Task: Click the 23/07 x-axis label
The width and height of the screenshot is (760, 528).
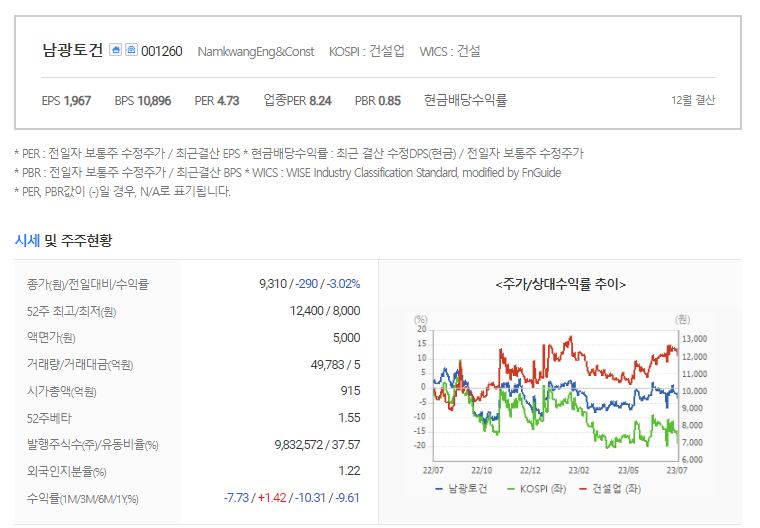Action: [677, 470]
